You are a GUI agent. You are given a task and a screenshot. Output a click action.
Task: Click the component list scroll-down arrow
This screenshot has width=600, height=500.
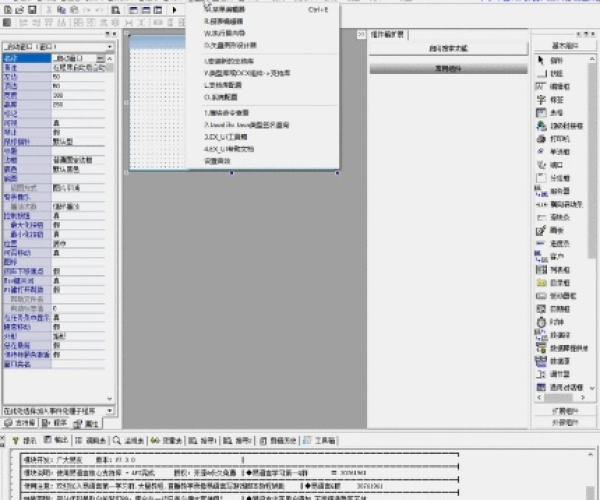coord(592,388)
